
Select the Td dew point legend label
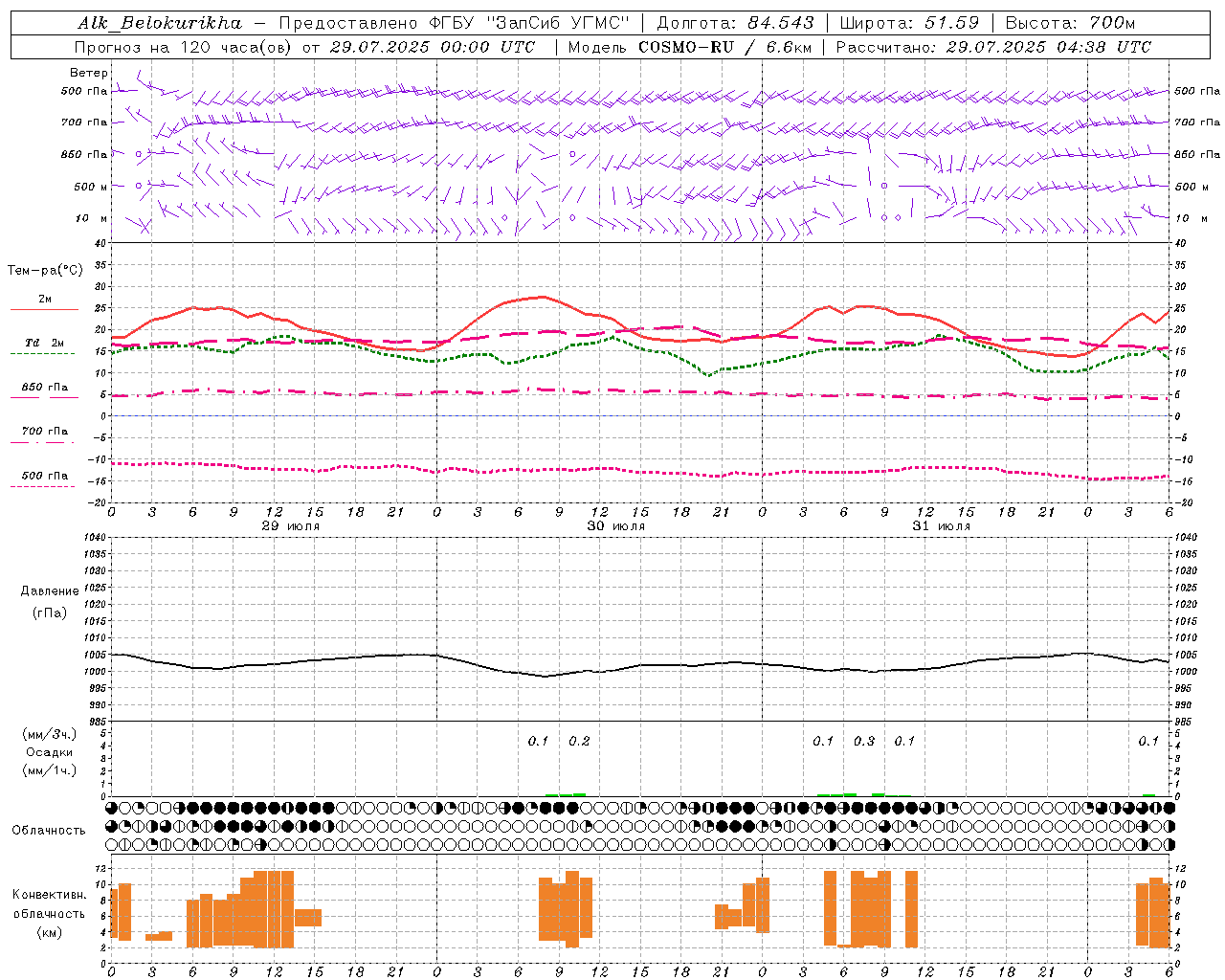[x=44, y=343]
